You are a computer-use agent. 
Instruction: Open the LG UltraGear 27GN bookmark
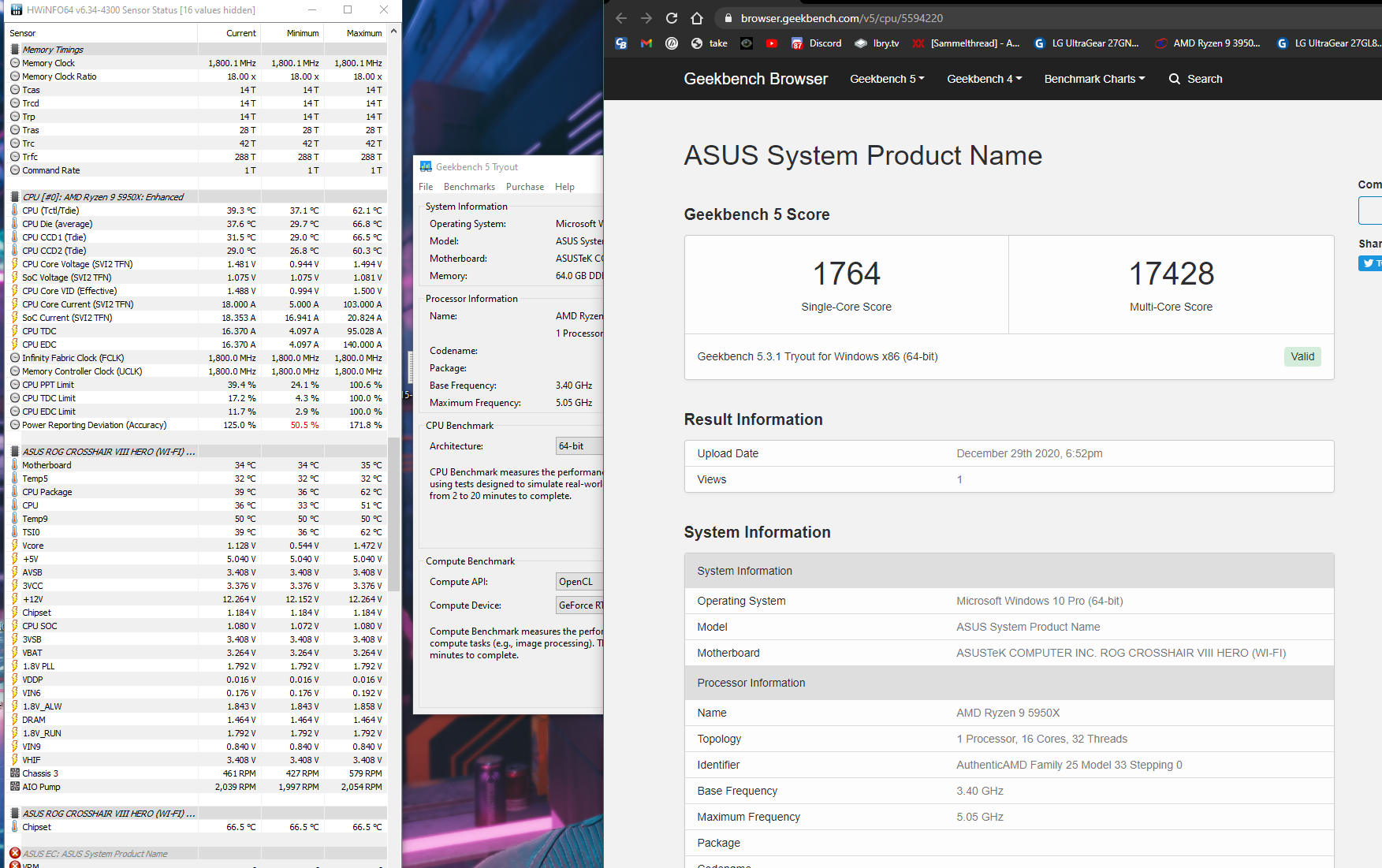pyautogui.click(x=1086, y=43)
